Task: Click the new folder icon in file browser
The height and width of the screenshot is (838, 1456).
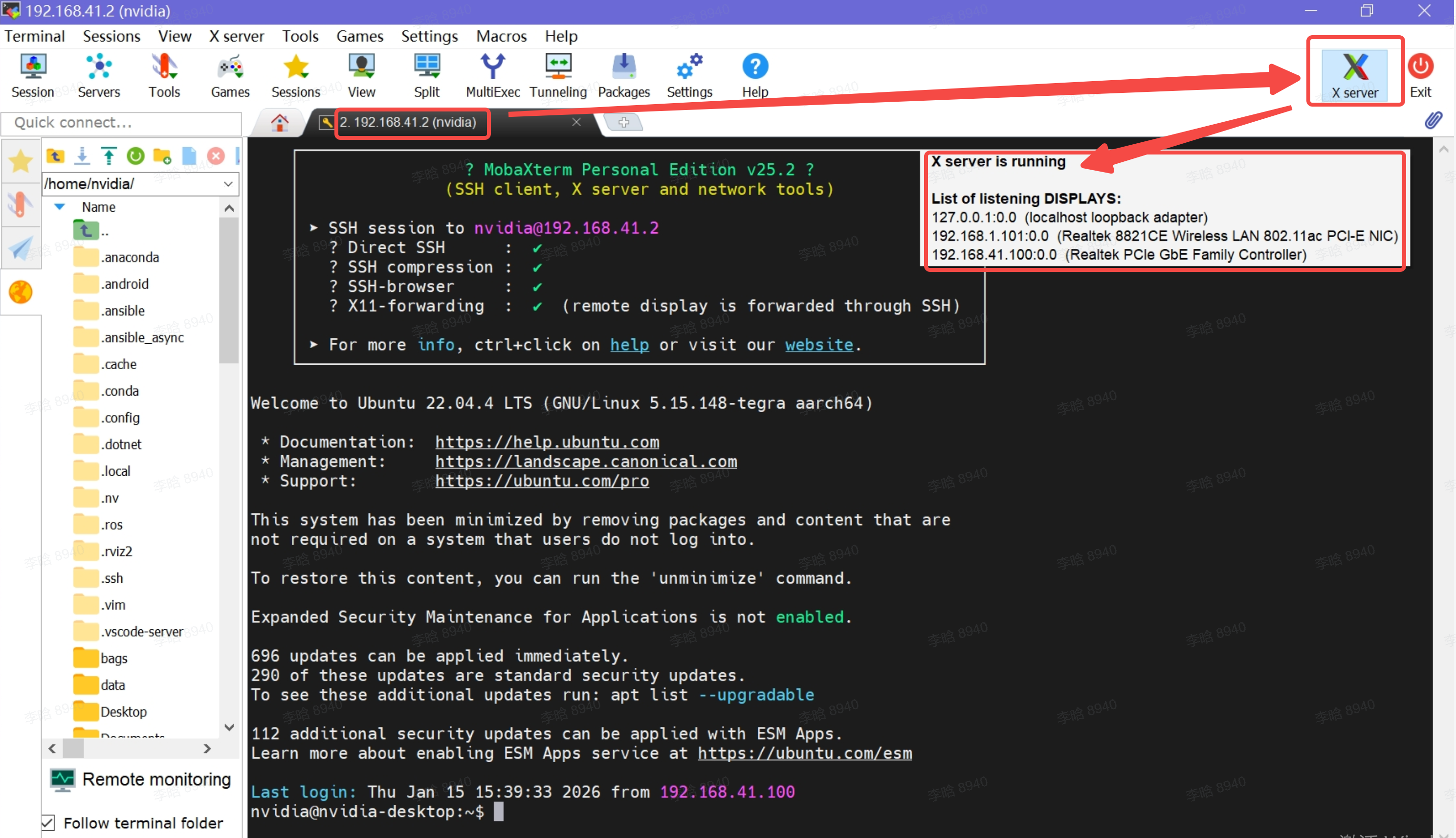Action: pyautogui.click(x=162, y=156)
